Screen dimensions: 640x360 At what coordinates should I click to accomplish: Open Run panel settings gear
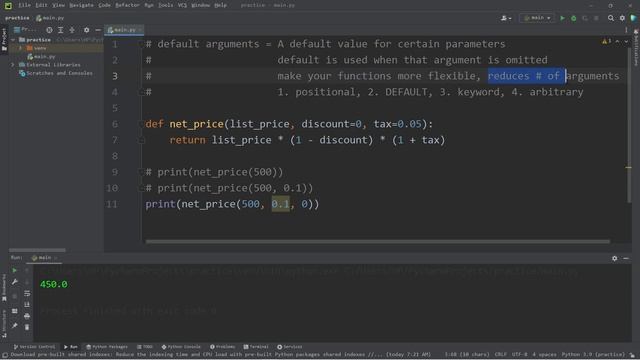pyautogui.click(x=614, y=258)
